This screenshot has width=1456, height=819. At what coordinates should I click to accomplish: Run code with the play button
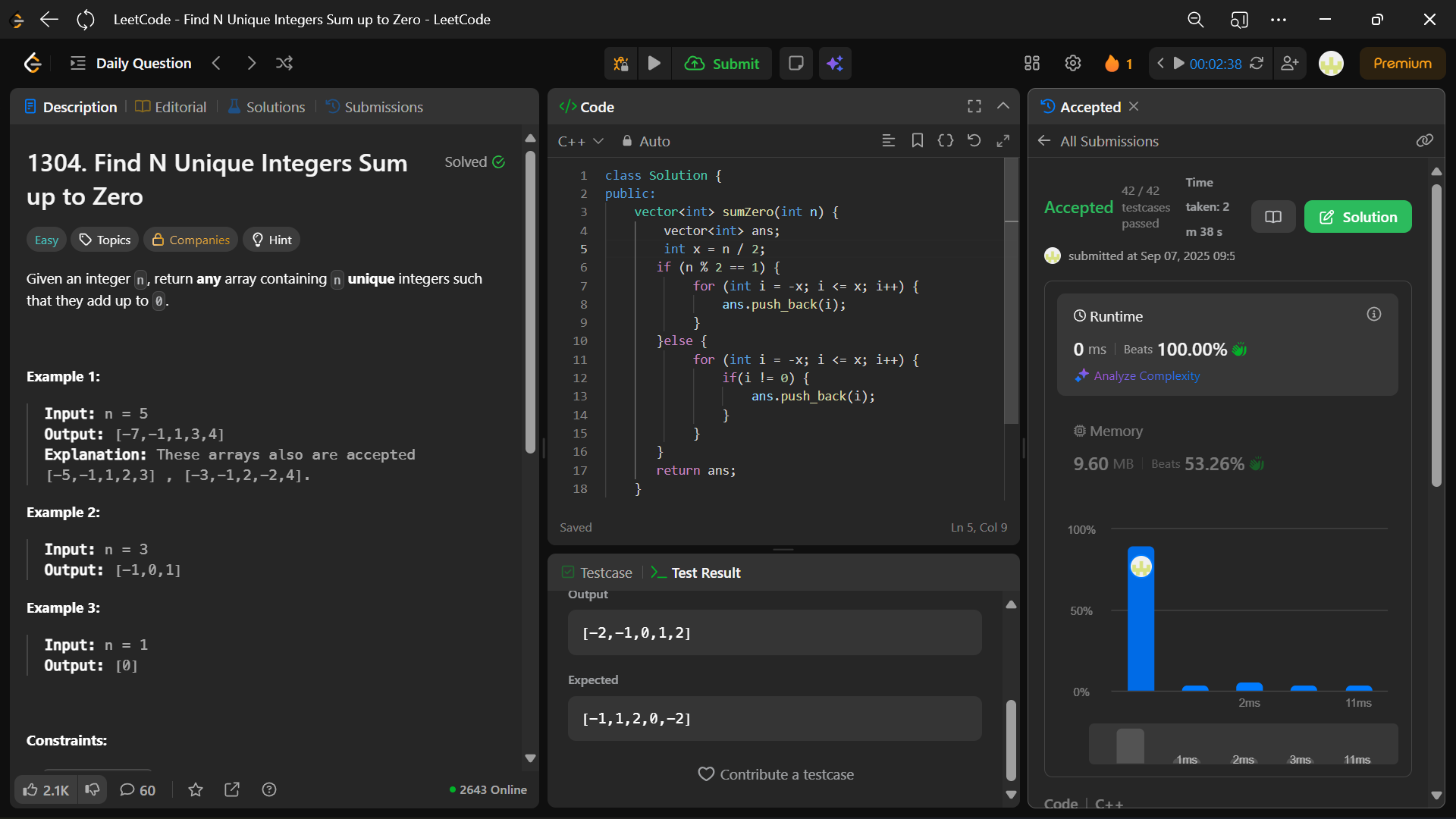(x=654, y=64)
